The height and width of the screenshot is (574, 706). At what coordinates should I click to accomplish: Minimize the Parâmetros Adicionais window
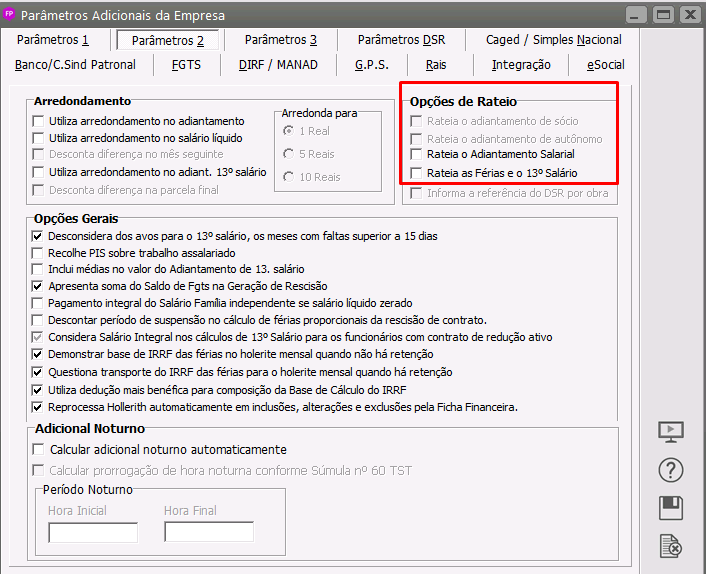(x=635, y=14)
